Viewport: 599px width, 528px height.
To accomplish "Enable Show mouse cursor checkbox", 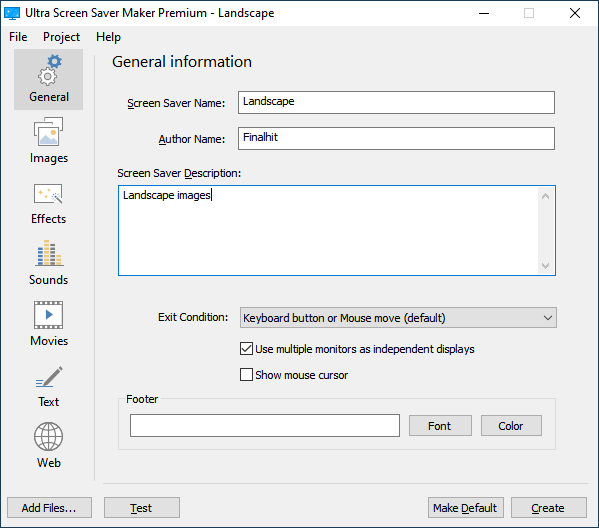I will (246, 375).
